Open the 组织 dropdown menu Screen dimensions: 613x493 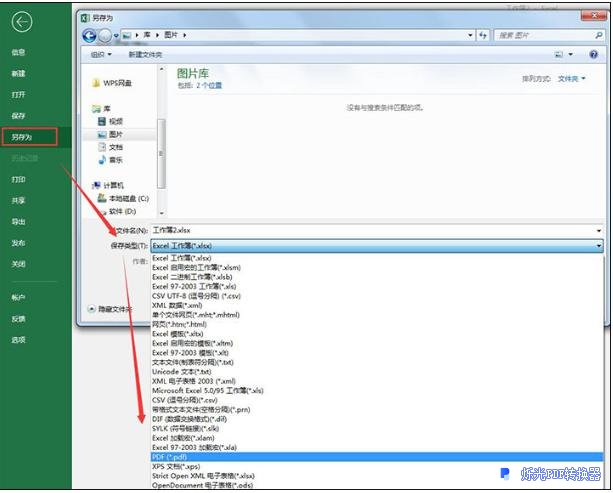click(x=101, y=55)
